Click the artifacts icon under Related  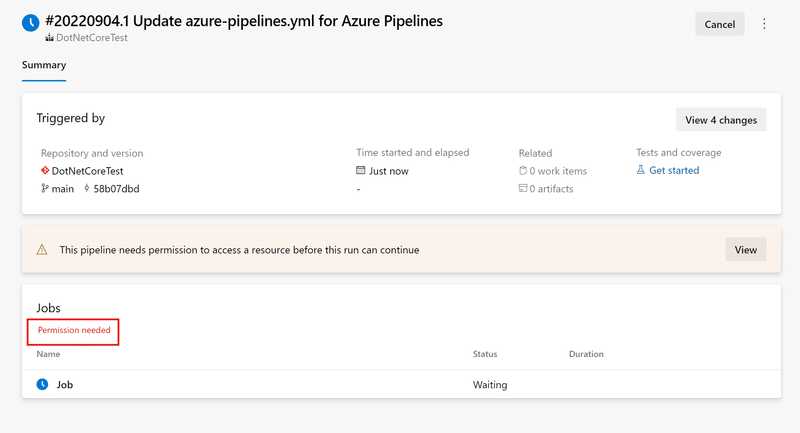[523, 189]
